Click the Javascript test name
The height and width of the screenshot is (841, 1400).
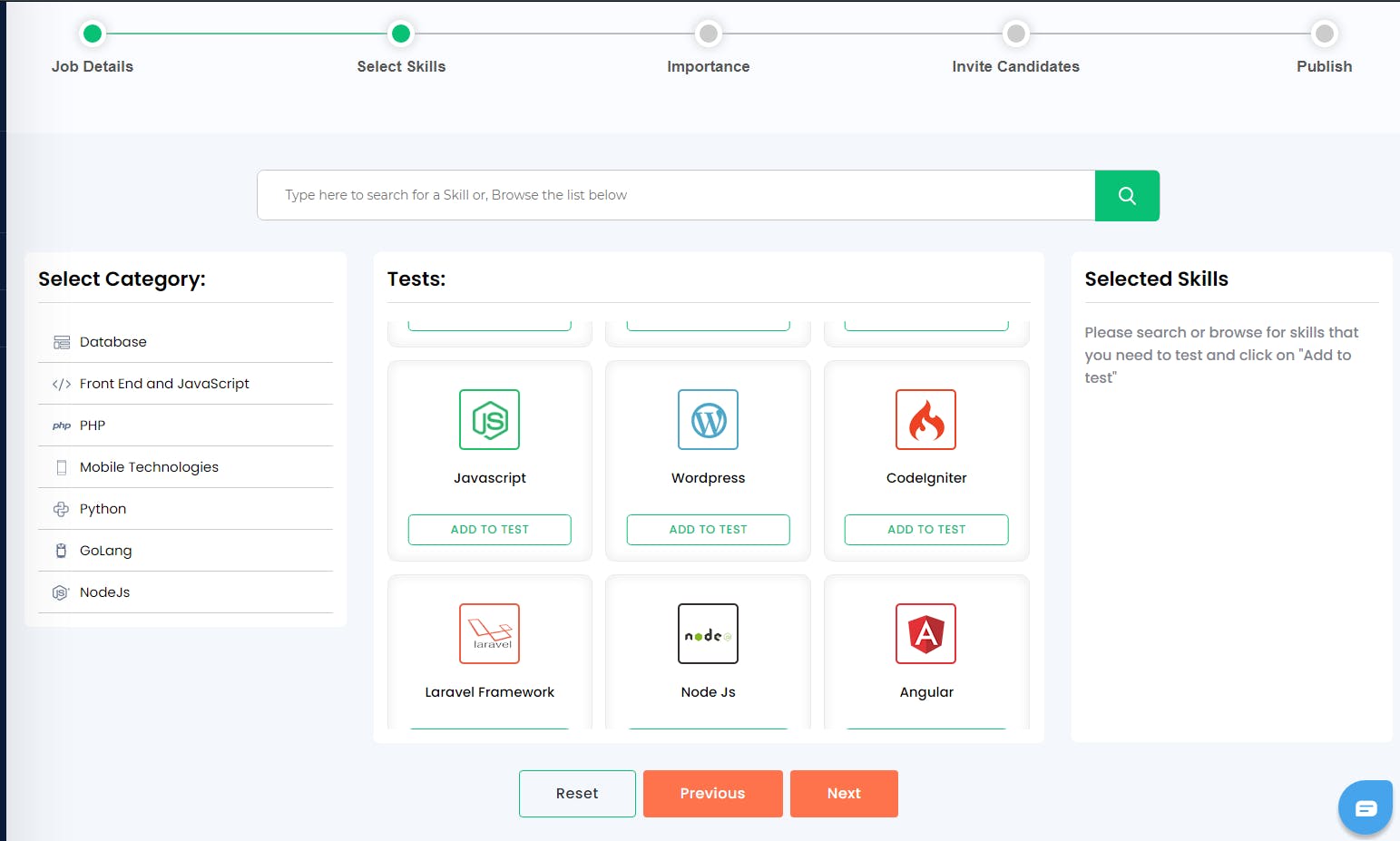point(490,478)
